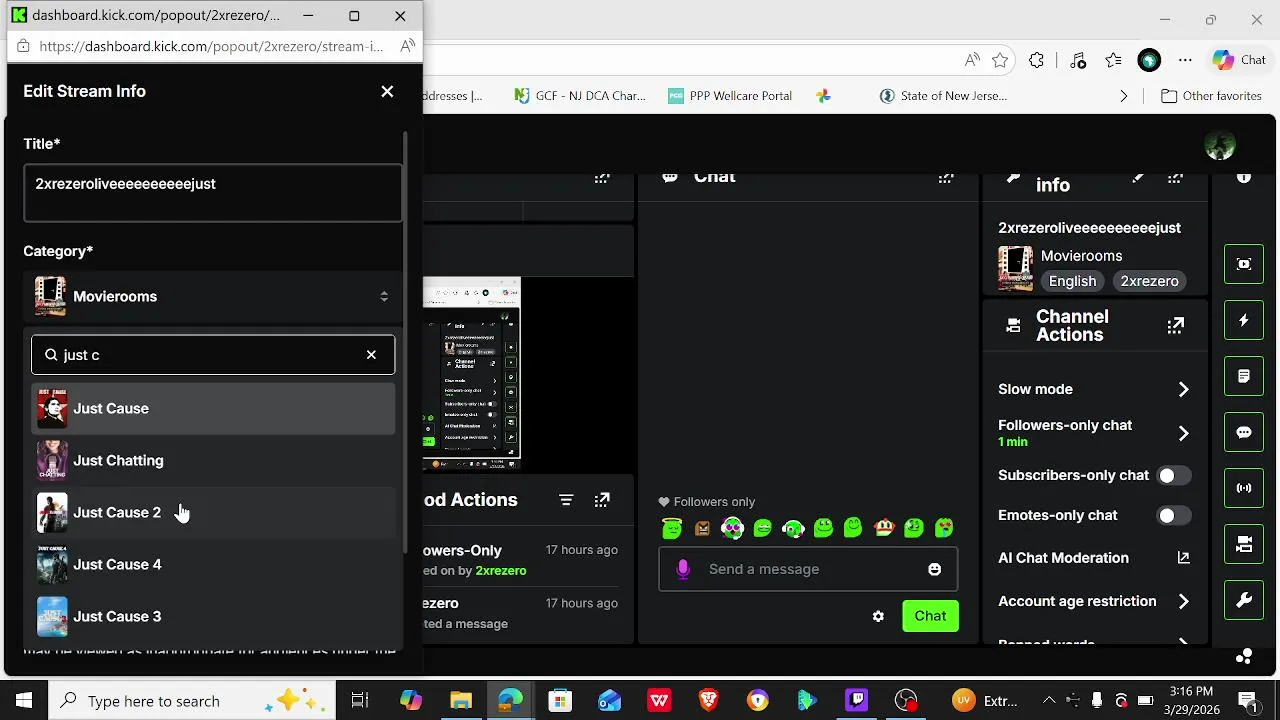Open the wrench tools sidebar panel
This screenshot has width=1280, height=720.
click(1244, 600)
